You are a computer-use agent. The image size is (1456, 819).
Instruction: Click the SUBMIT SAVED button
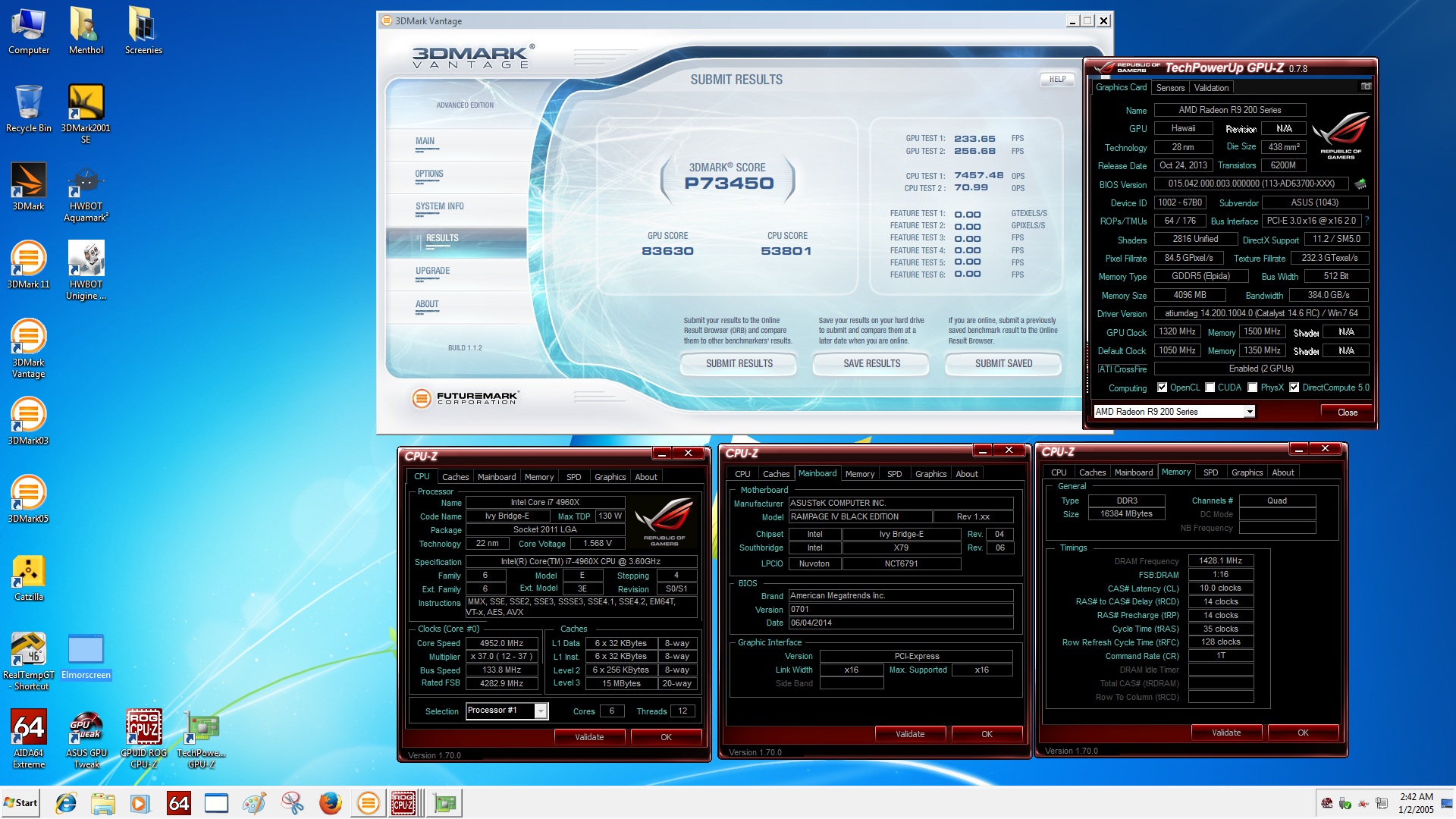(1003, 364)
